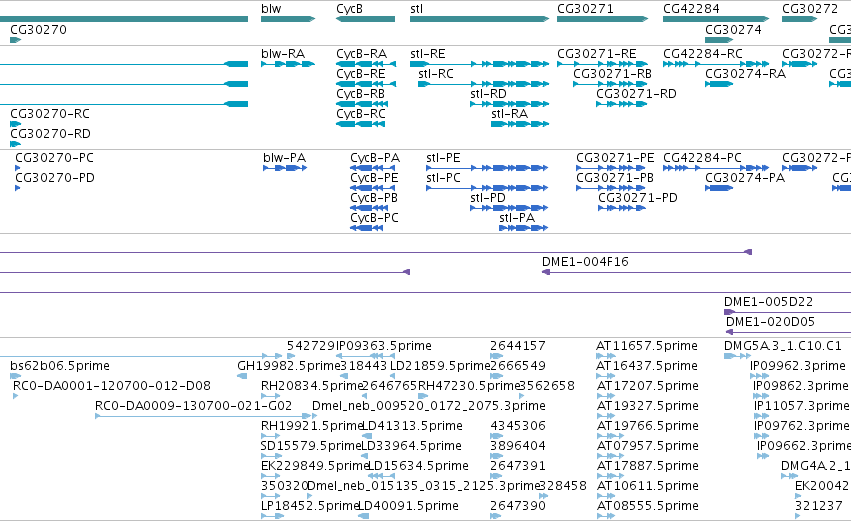
Task: Open the CG30270-RC transcript label
Action: (50, 114)
